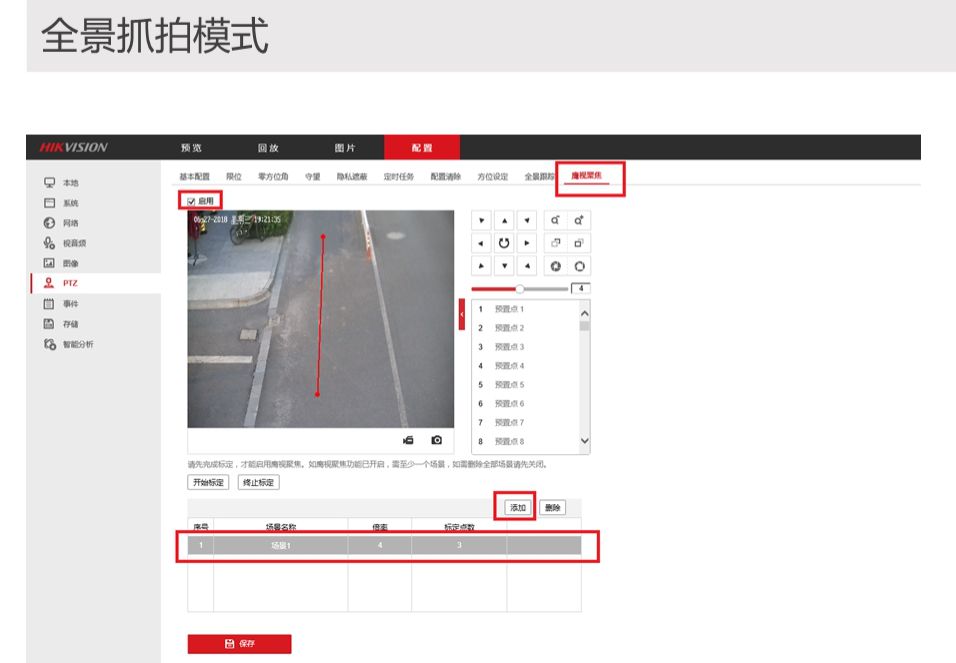Image resolution: width=956 pixels, height=663 pixels.
Task: Click the snapshot camera icon below video
Action: [x=437, y=440]
